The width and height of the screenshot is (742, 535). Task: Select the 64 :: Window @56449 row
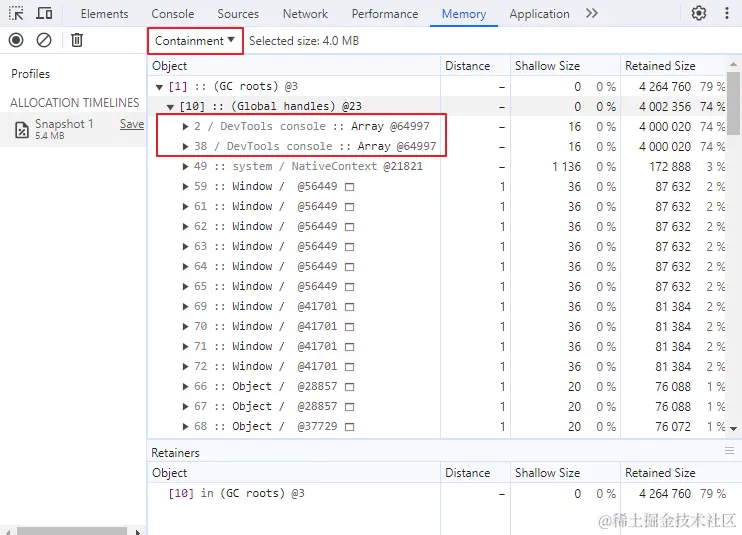(x=436, y=266)
